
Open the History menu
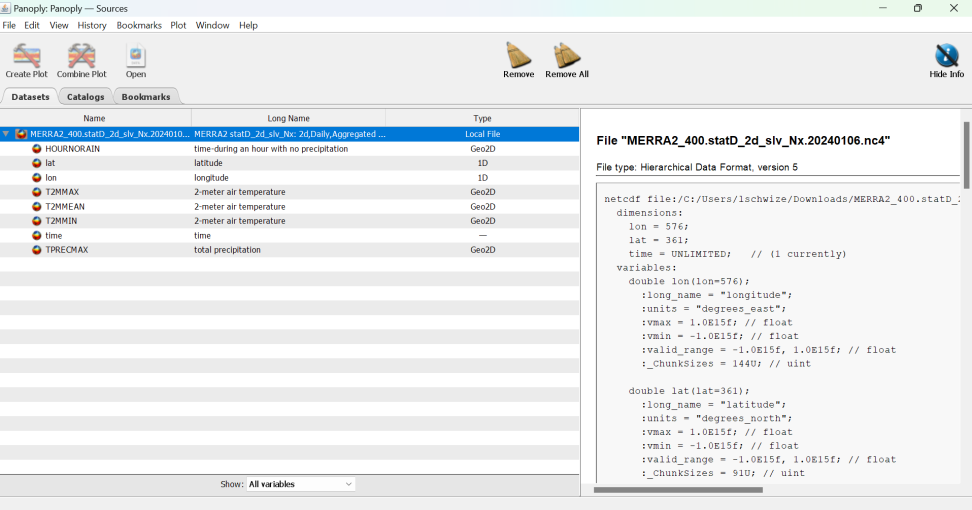pyautogui.click(x=92, y=25)
